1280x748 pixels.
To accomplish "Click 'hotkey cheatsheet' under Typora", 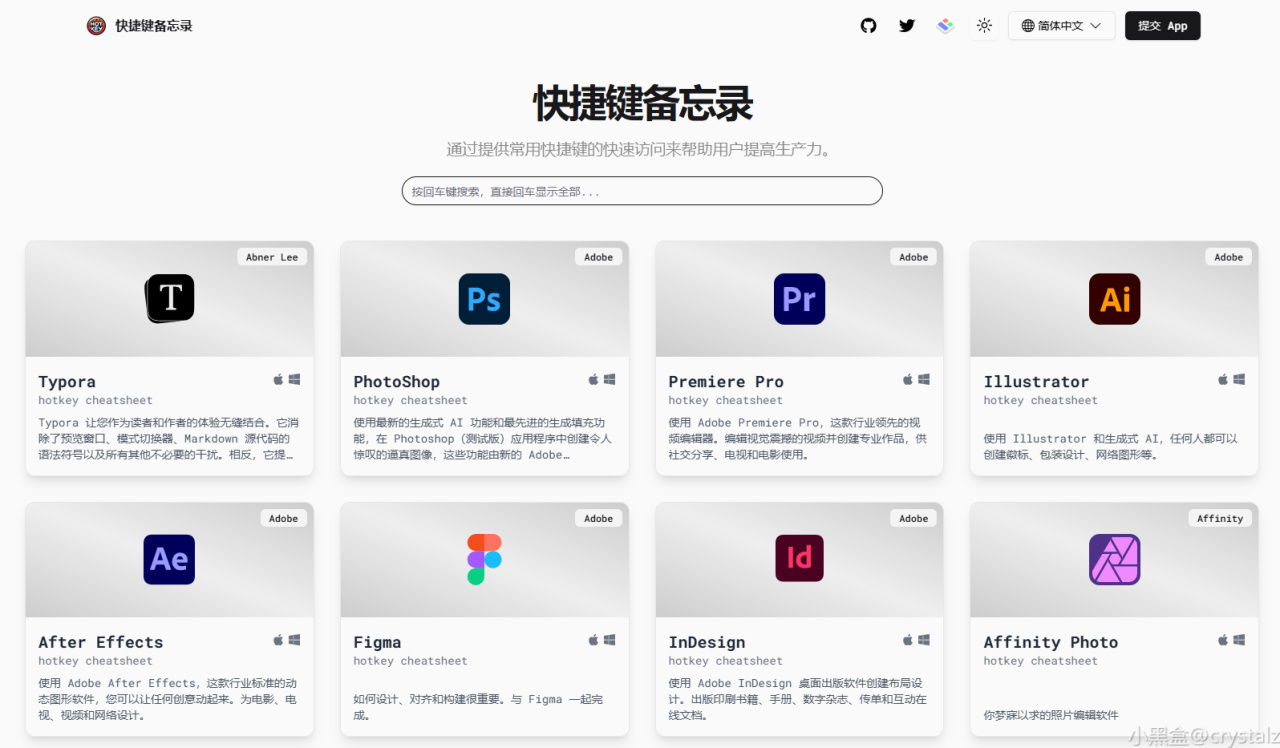I will [x=95, y=400].
